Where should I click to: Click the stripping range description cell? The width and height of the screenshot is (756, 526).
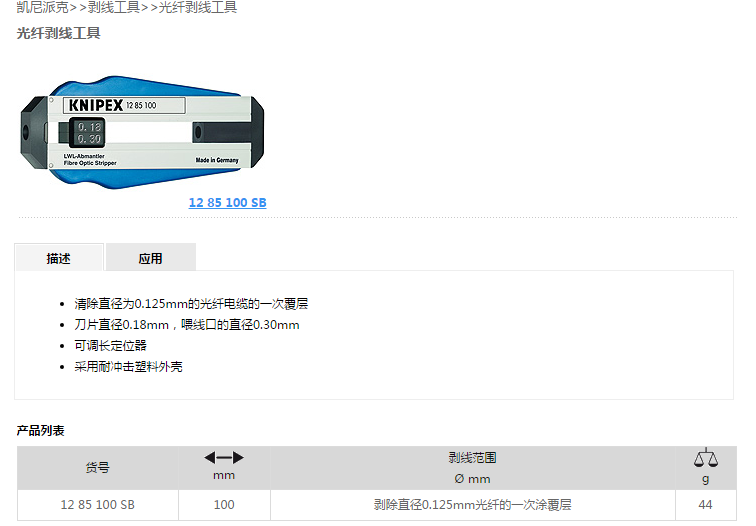(x=472, y=505)
